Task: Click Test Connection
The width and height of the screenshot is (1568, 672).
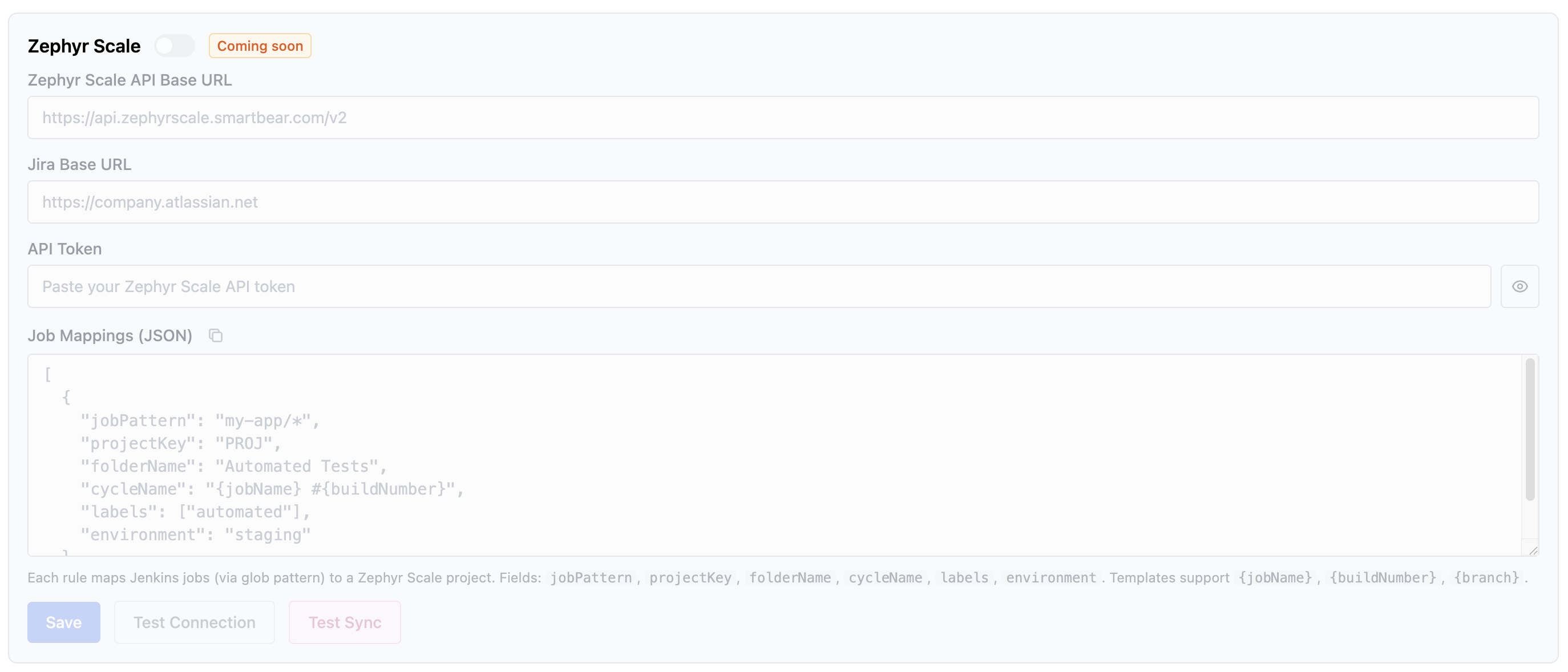Action: [194, 622]
